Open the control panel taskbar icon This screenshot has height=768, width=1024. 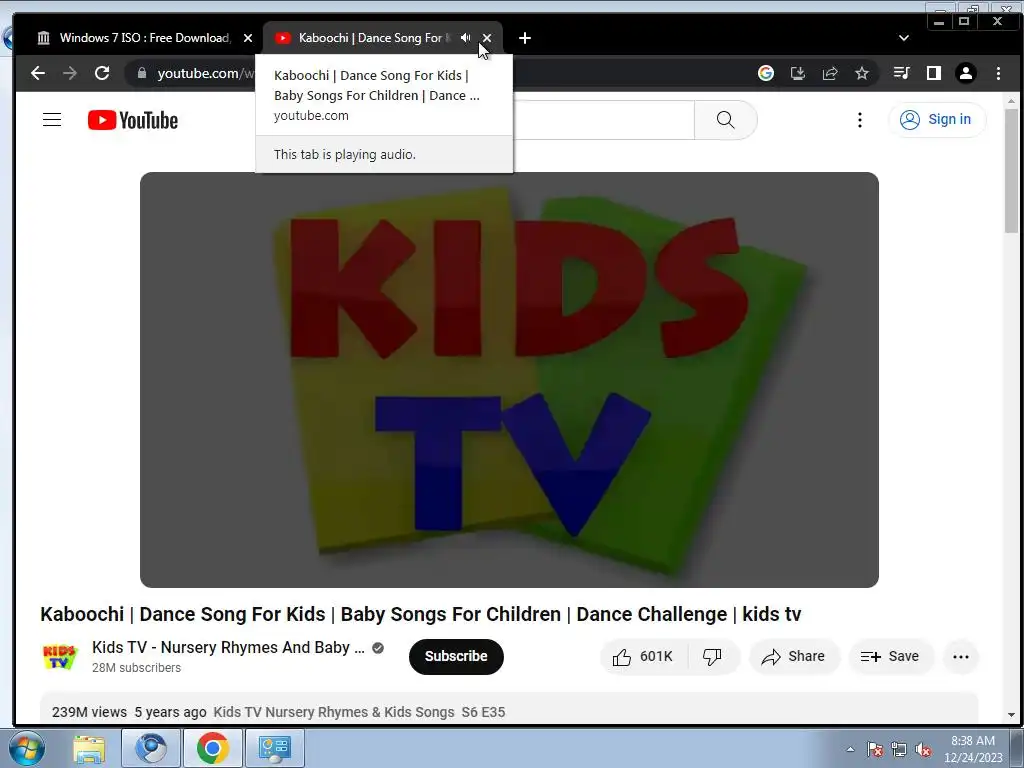pos(274,748)
